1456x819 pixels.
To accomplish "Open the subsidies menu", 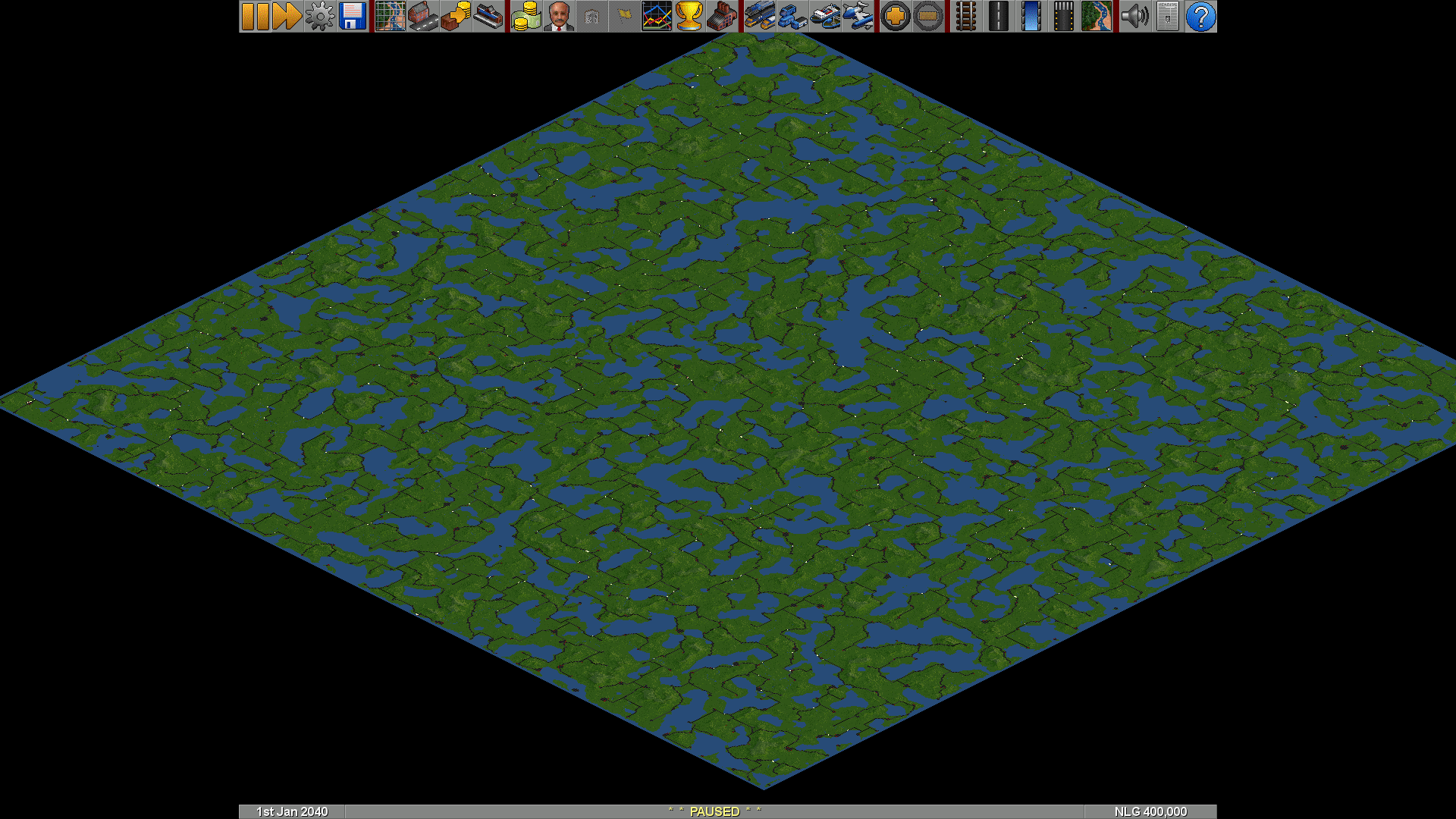I will [x=456, y=16].
